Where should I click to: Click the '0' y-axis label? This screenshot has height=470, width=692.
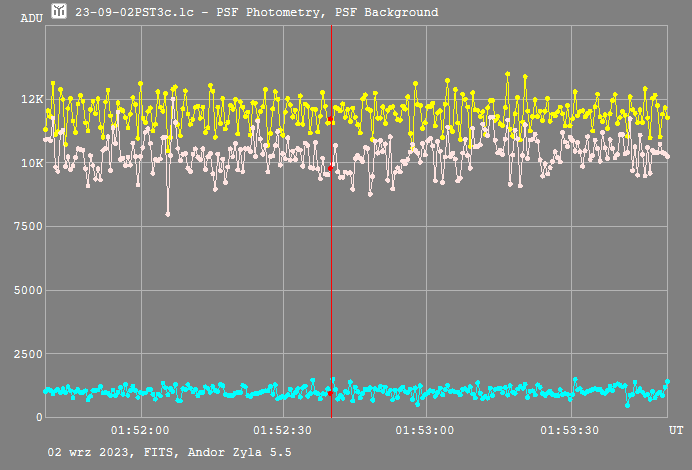click(x=39, y=417)
